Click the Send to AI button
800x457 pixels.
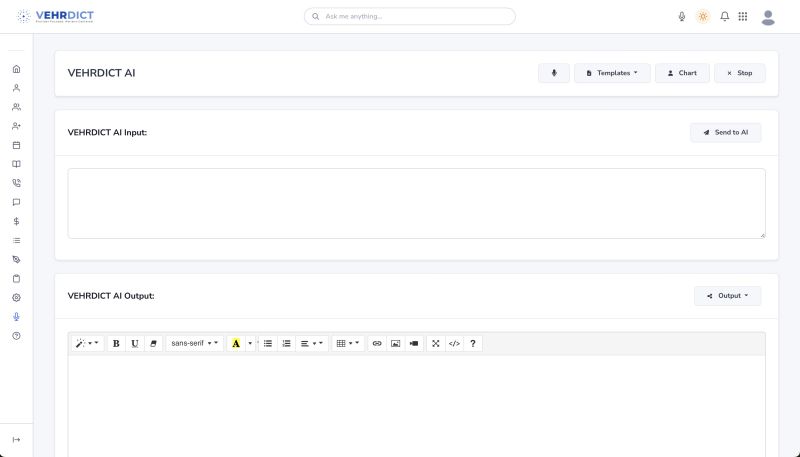coord(725,132)
